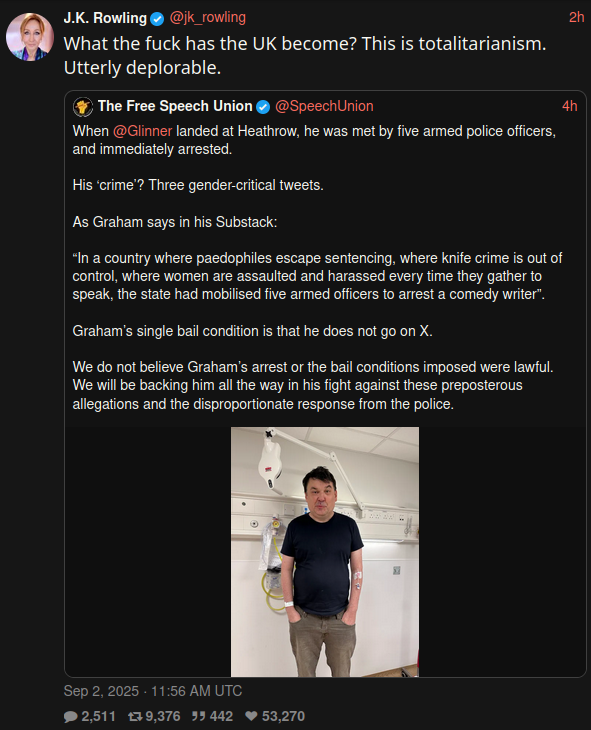Click the blue verified badge beside J.K. Rowling
The height and width of the screenshot is (730, 591).
(157, 19)
